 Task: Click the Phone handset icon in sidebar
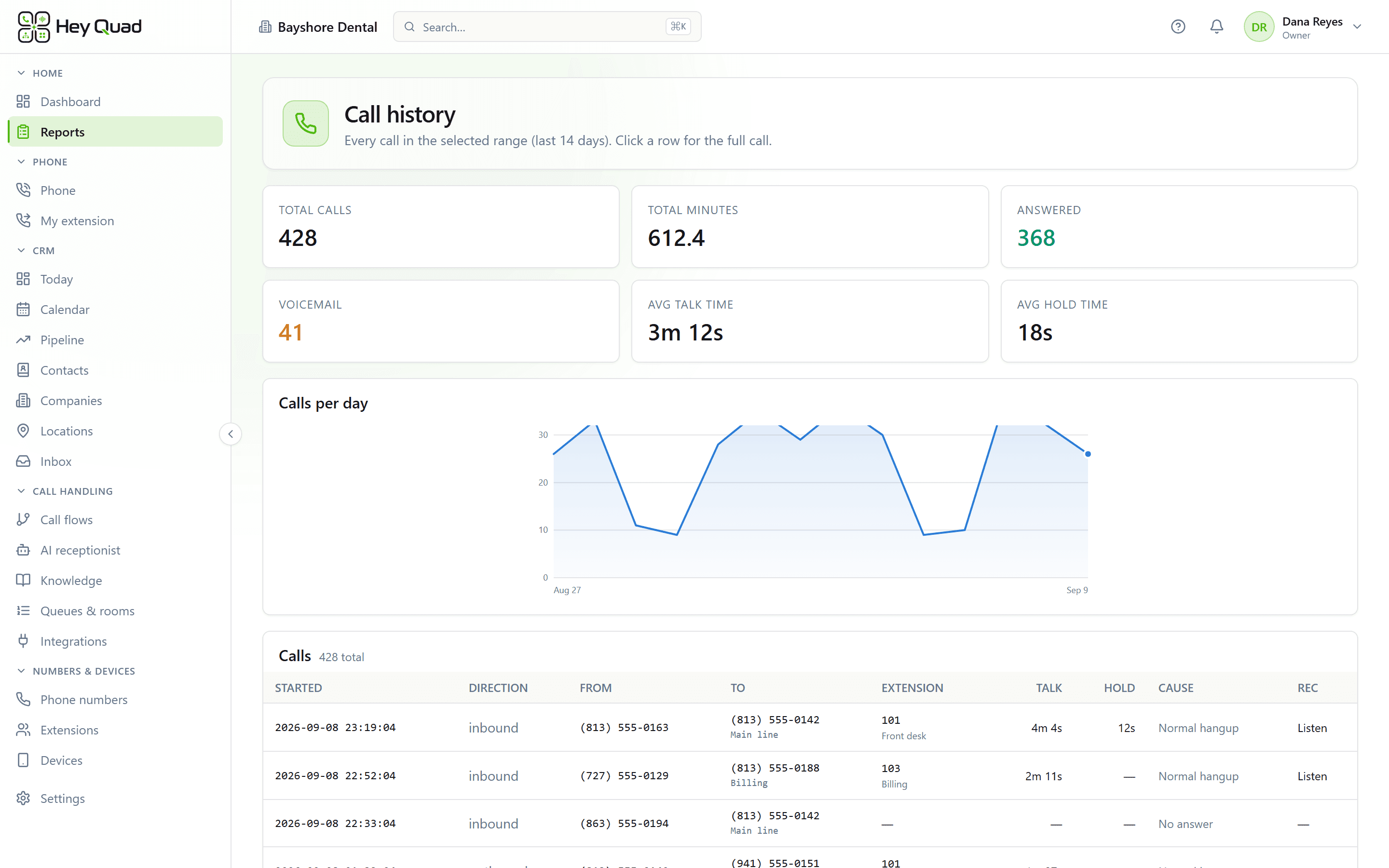coord(23,190)
